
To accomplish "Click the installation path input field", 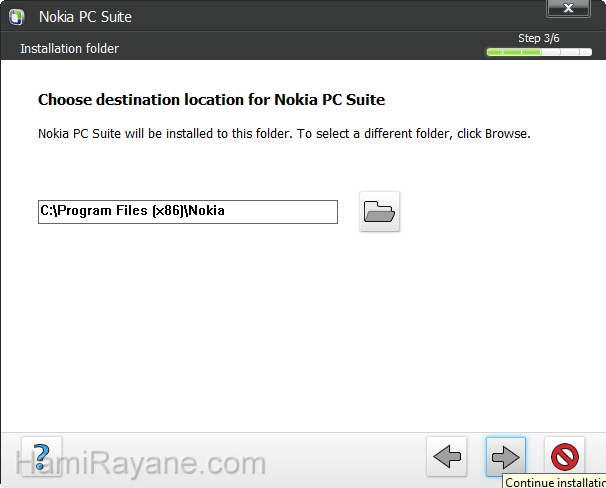I will point(188,212).
